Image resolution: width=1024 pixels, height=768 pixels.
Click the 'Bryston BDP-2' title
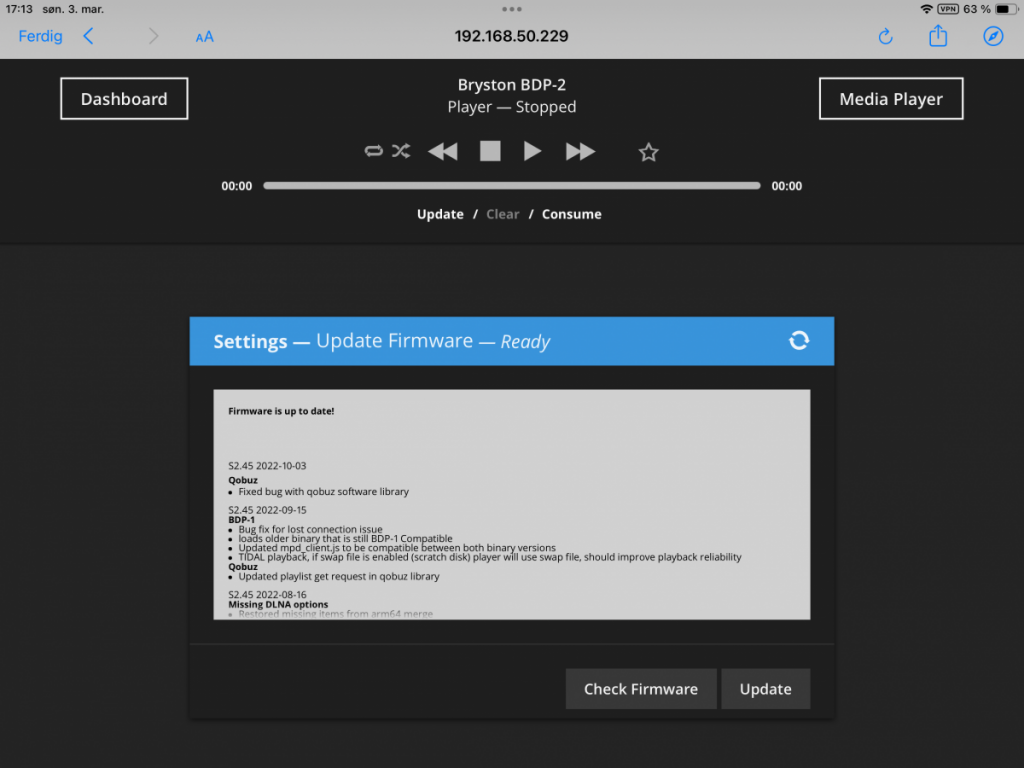pyautogui.click(x=512, y=85)
